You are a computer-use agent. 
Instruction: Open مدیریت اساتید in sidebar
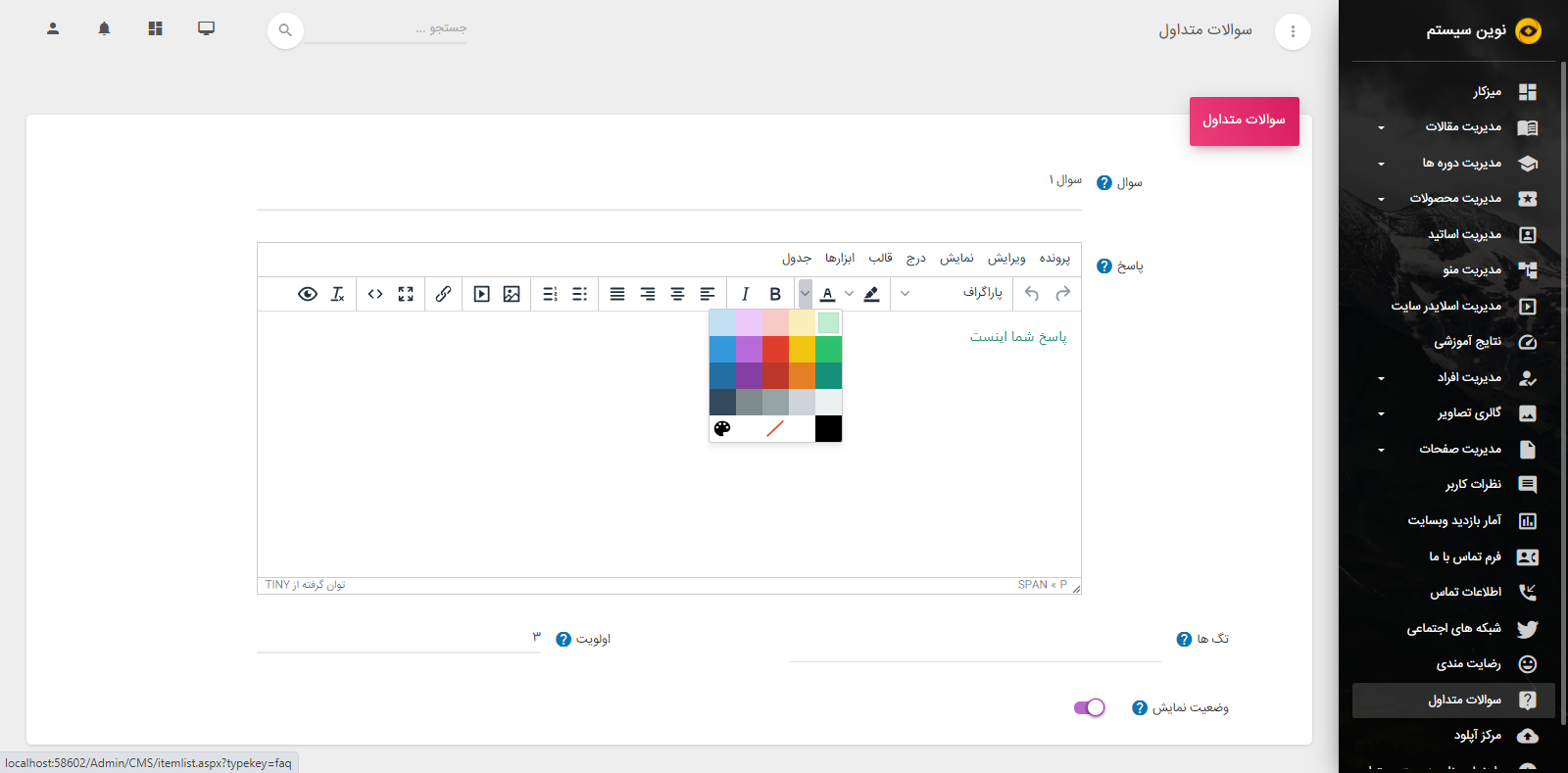tap(1453, 235)
